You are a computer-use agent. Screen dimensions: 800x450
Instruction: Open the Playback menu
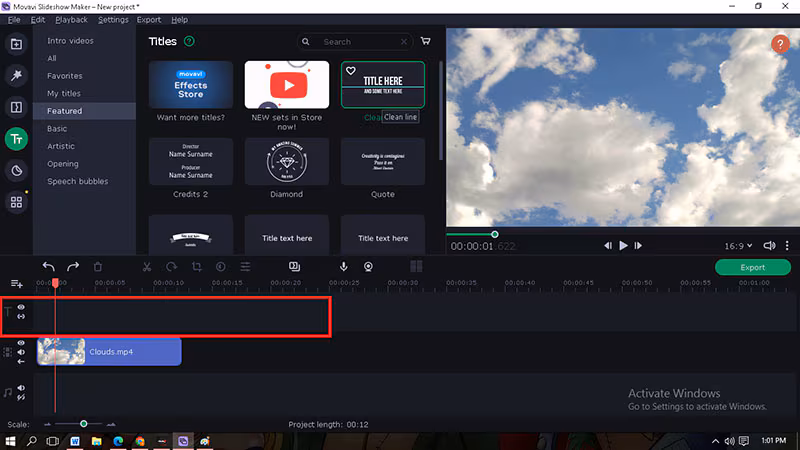(71, 20)
